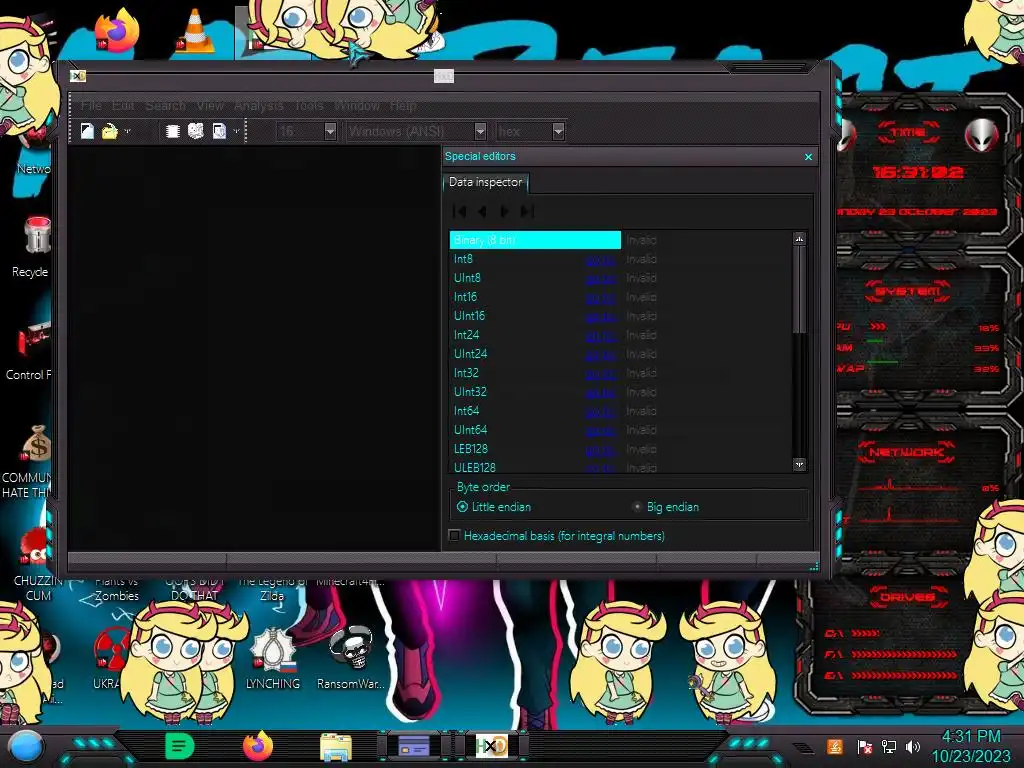Click the go to link for UInt64

point(600,430)
